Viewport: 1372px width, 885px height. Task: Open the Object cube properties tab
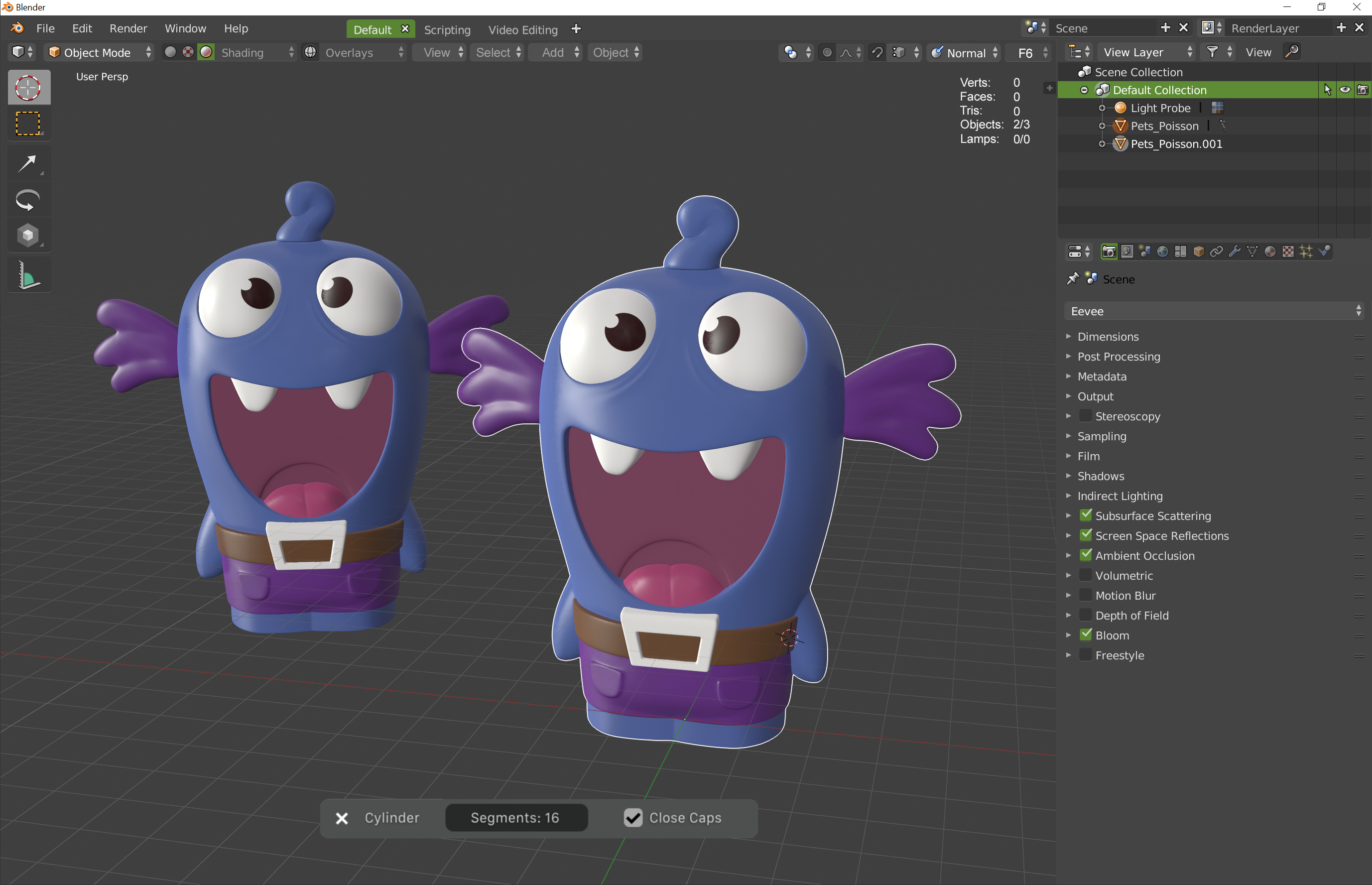coord(1199,252)
